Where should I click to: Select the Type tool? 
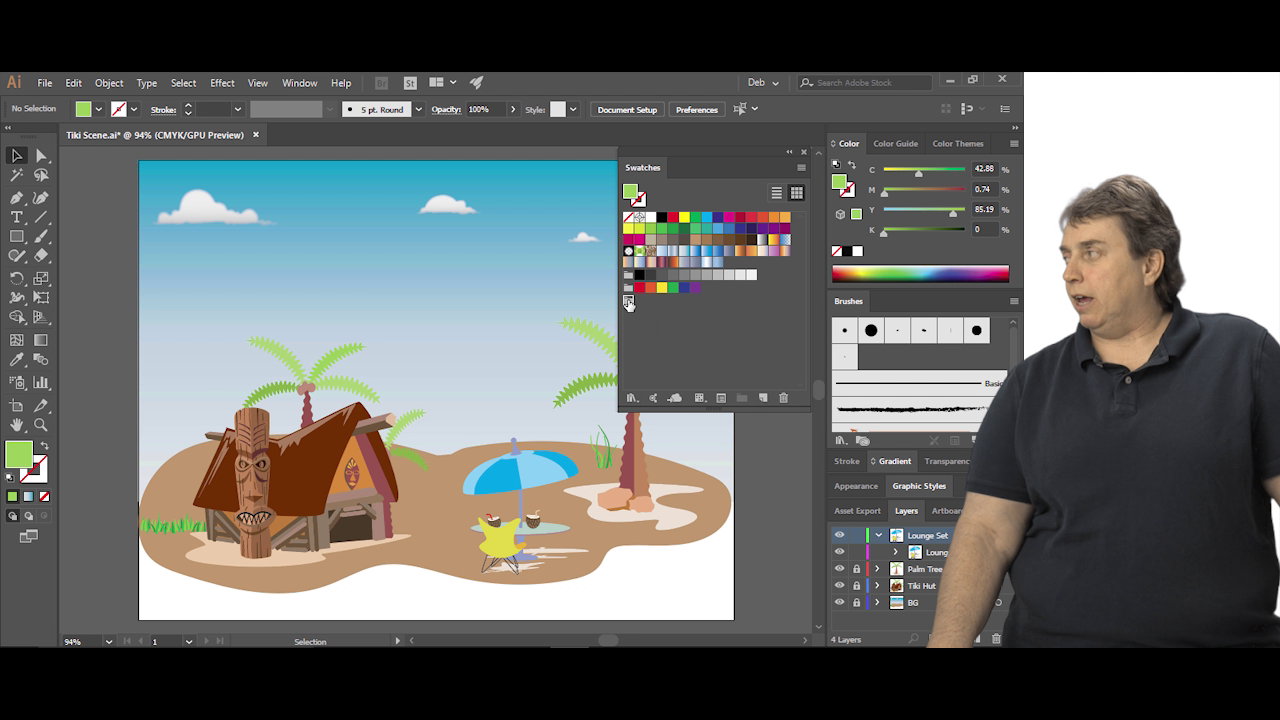click(17, 217)
